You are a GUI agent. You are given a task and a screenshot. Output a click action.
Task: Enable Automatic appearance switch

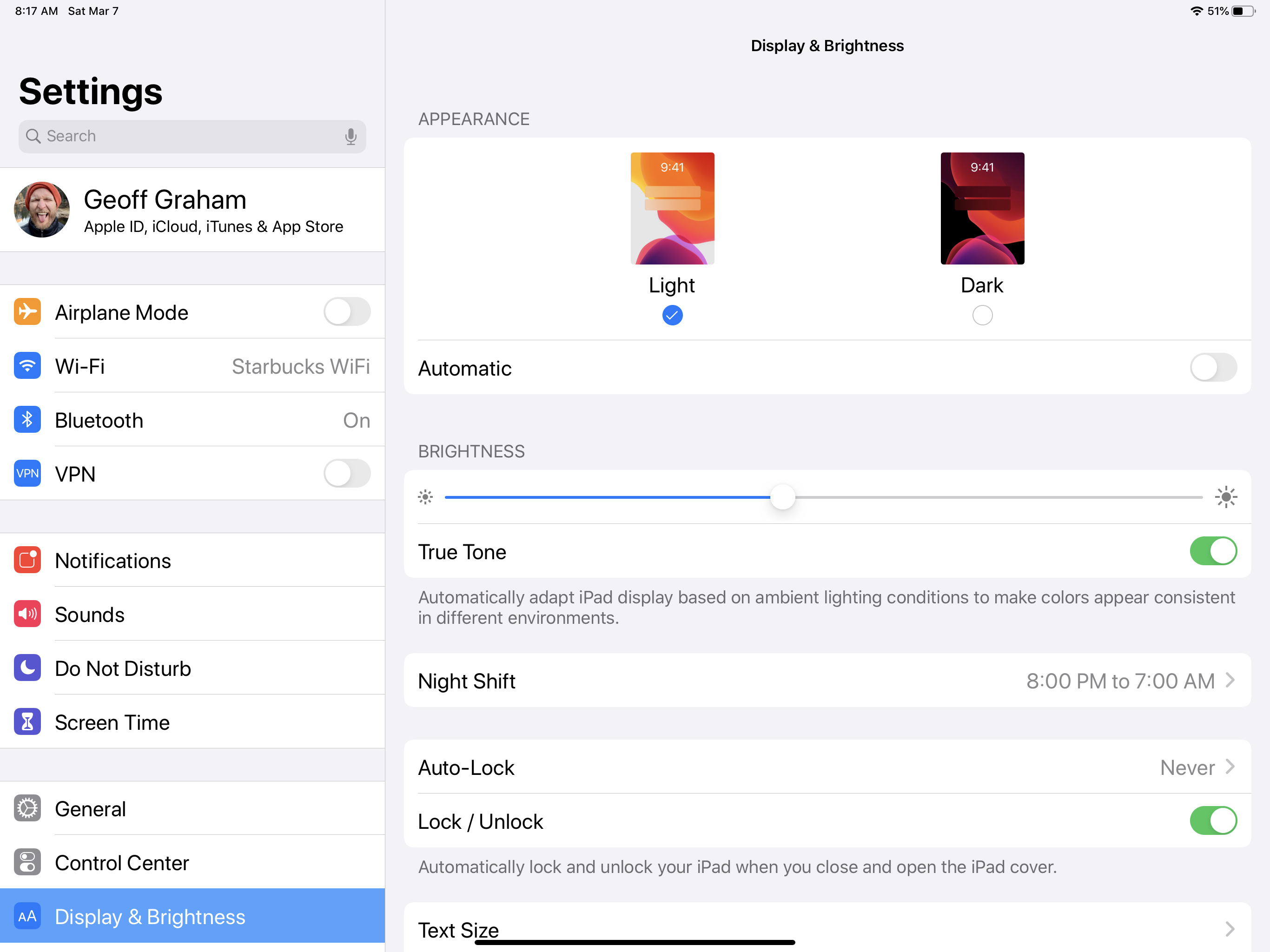point(1213,368)
